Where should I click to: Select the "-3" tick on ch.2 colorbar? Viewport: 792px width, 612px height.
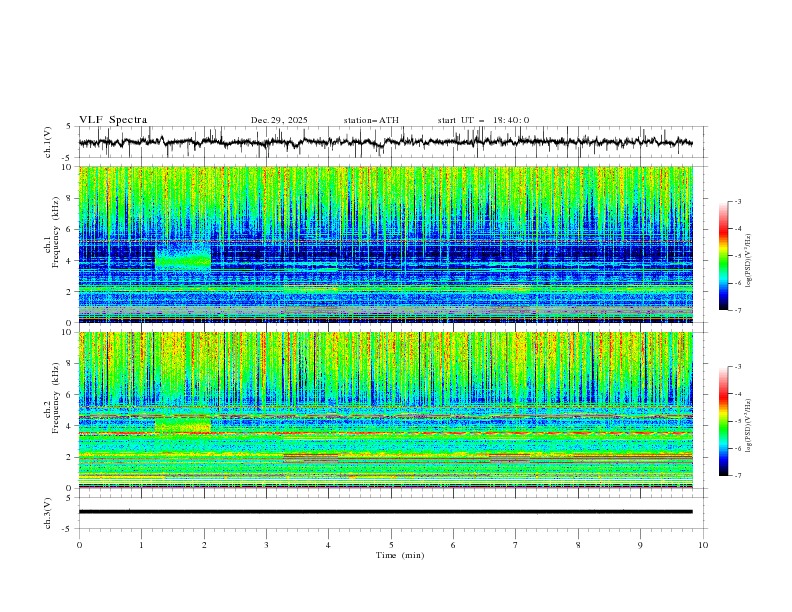pos(737,367)
